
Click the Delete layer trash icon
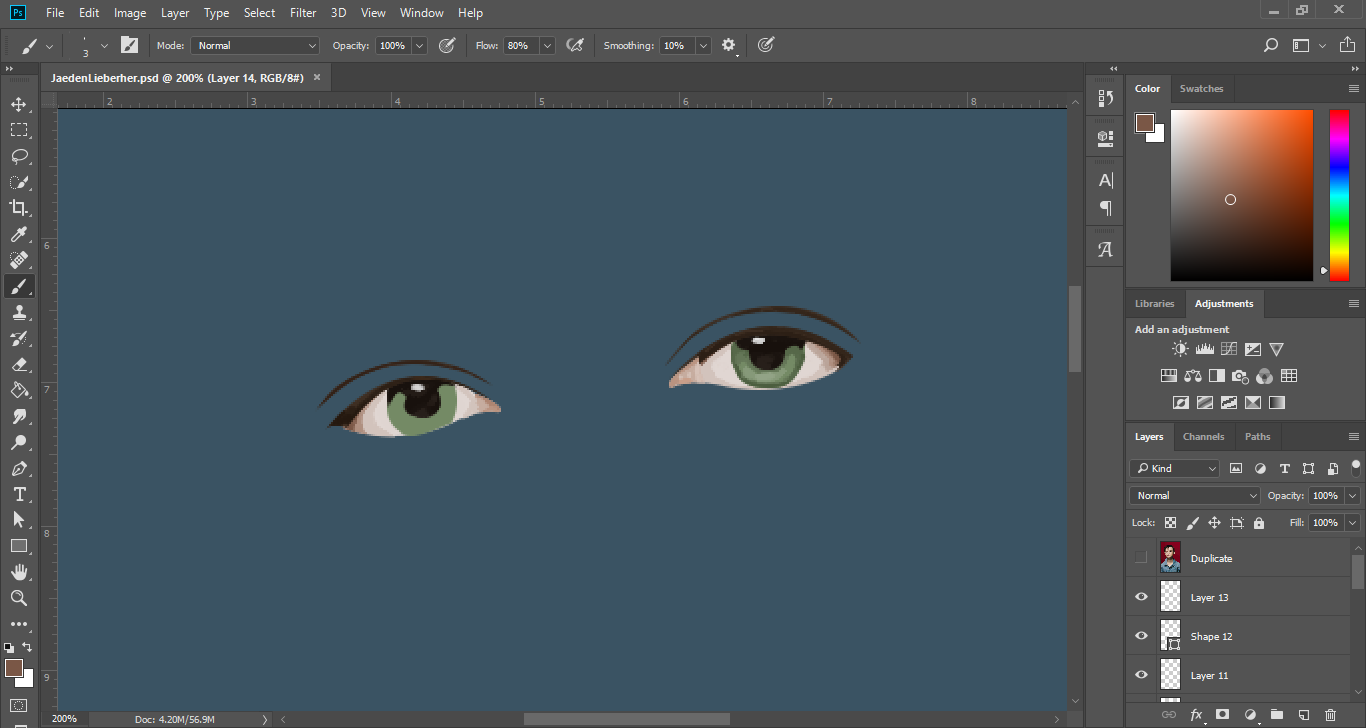(x=1330, y=715)
